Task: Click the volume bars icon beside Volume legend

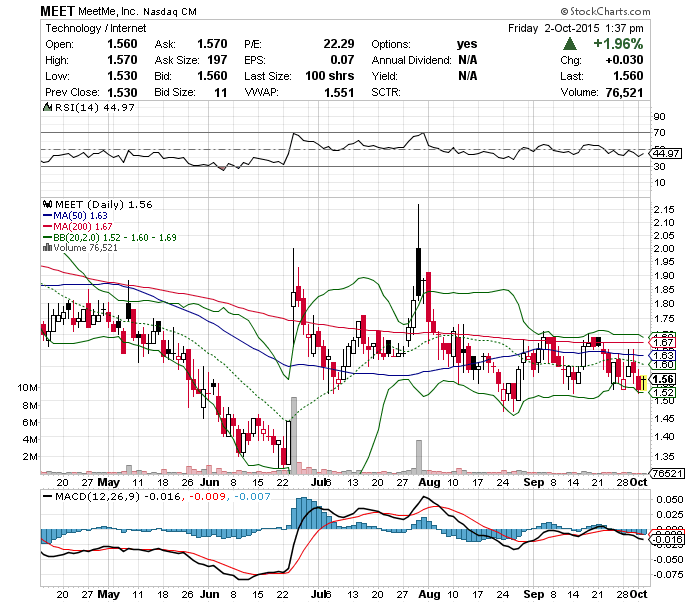Action: [x=47, y=247]
